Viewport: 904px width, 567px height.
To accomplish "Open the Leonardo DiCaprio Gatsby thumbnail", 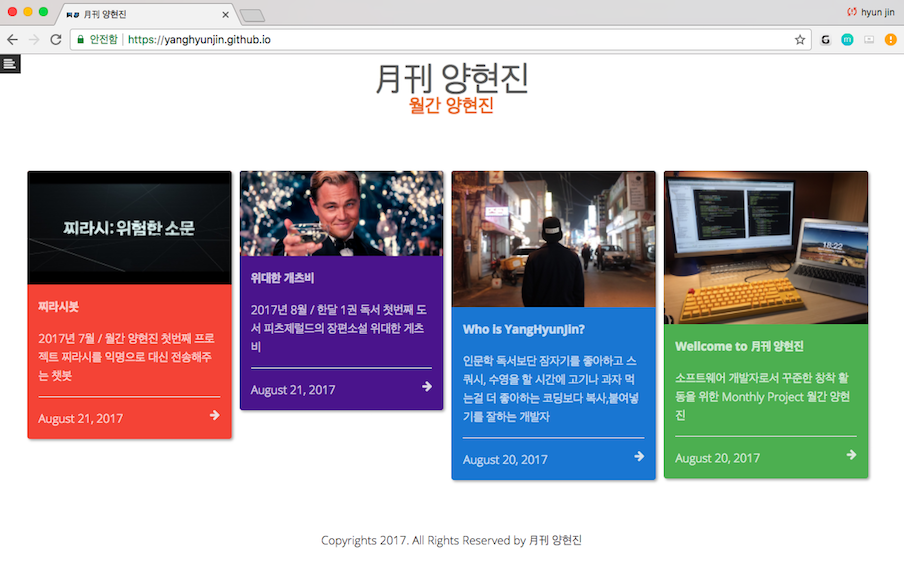I will coord(341,213).
